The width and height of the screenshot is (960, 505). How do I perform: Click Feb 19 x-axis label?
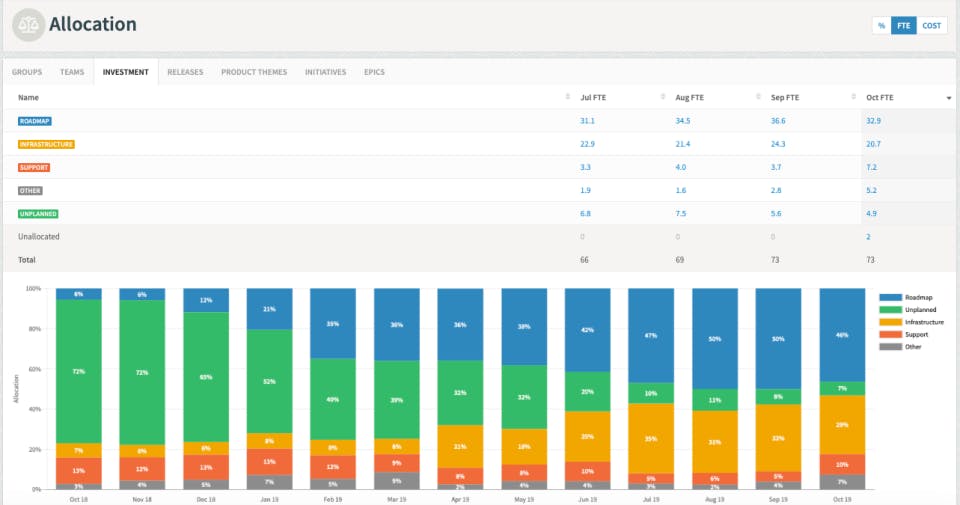[333, 499]
